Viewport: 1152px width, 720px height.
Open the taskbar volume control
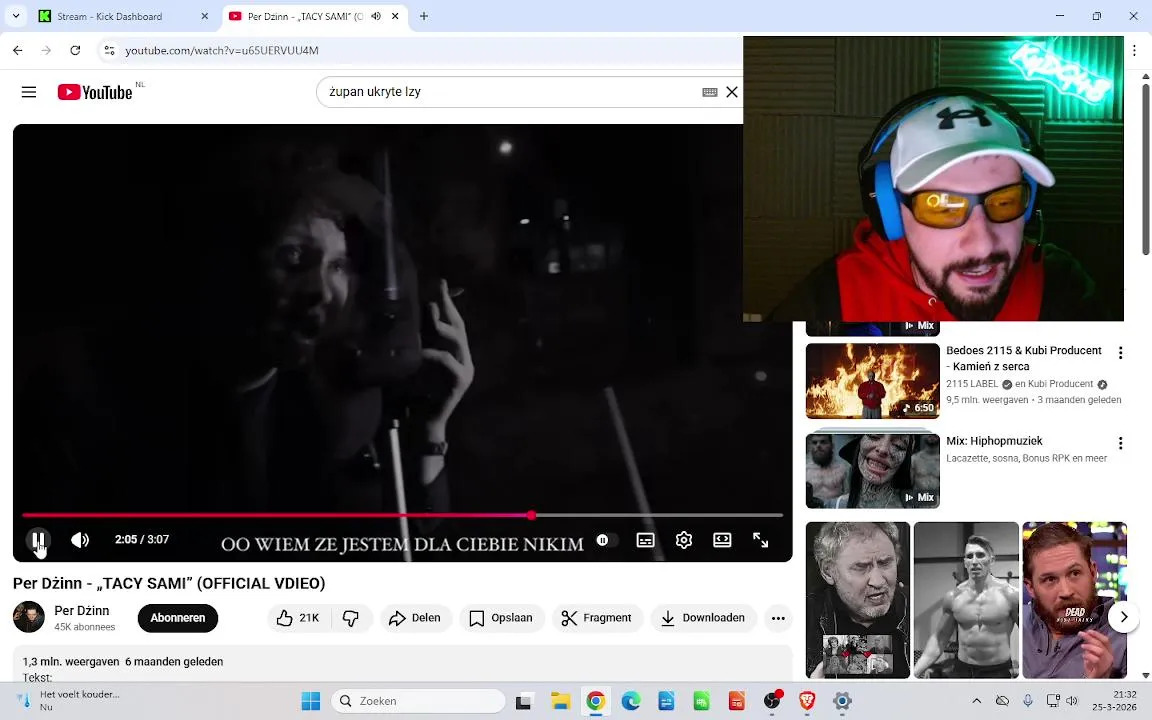click(x=1072, y=701)
